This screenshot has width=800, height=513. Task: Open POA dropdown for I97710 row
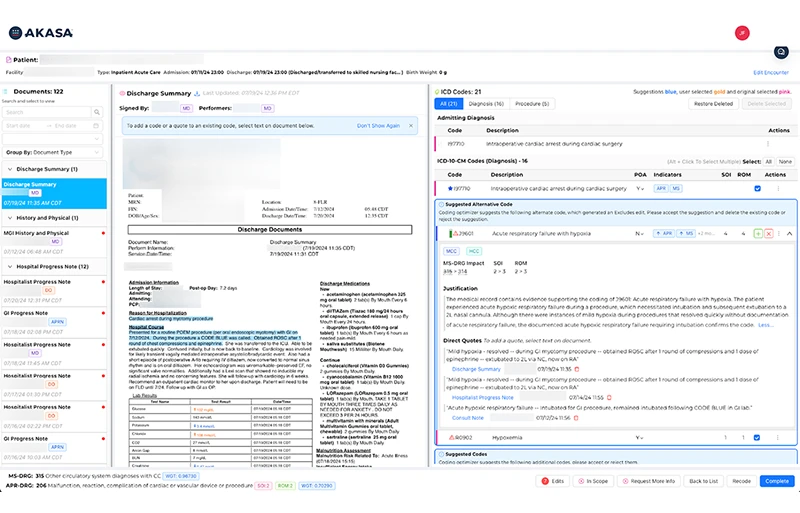pyautogui.click(x=640, y=188)
